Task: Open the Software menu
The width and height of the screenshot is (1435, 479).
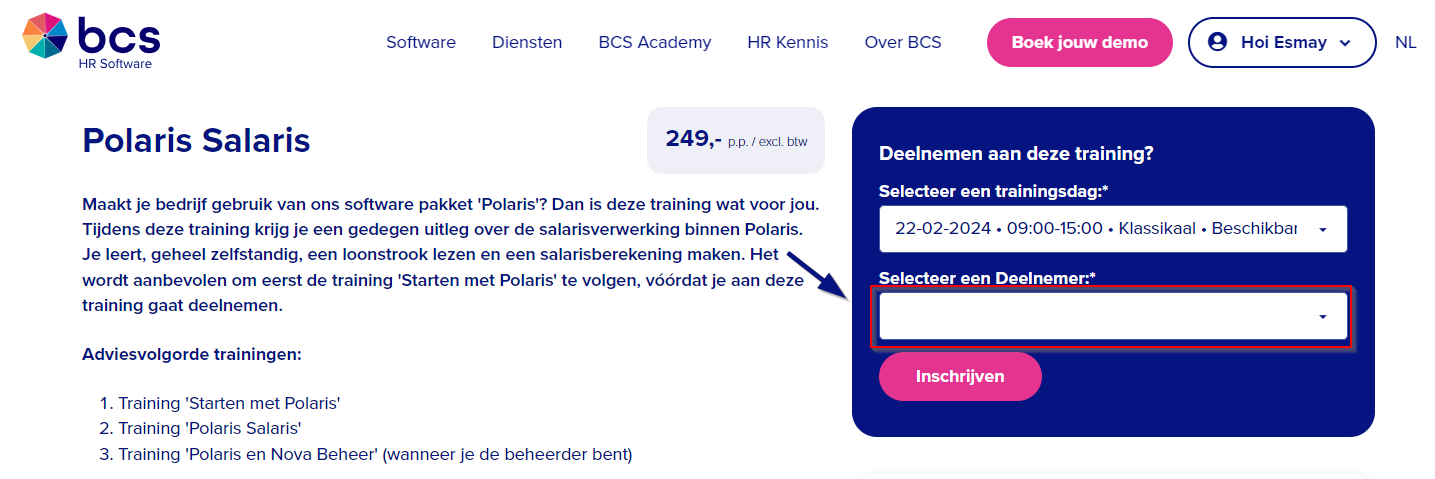Action: click(x=421, y=42)
